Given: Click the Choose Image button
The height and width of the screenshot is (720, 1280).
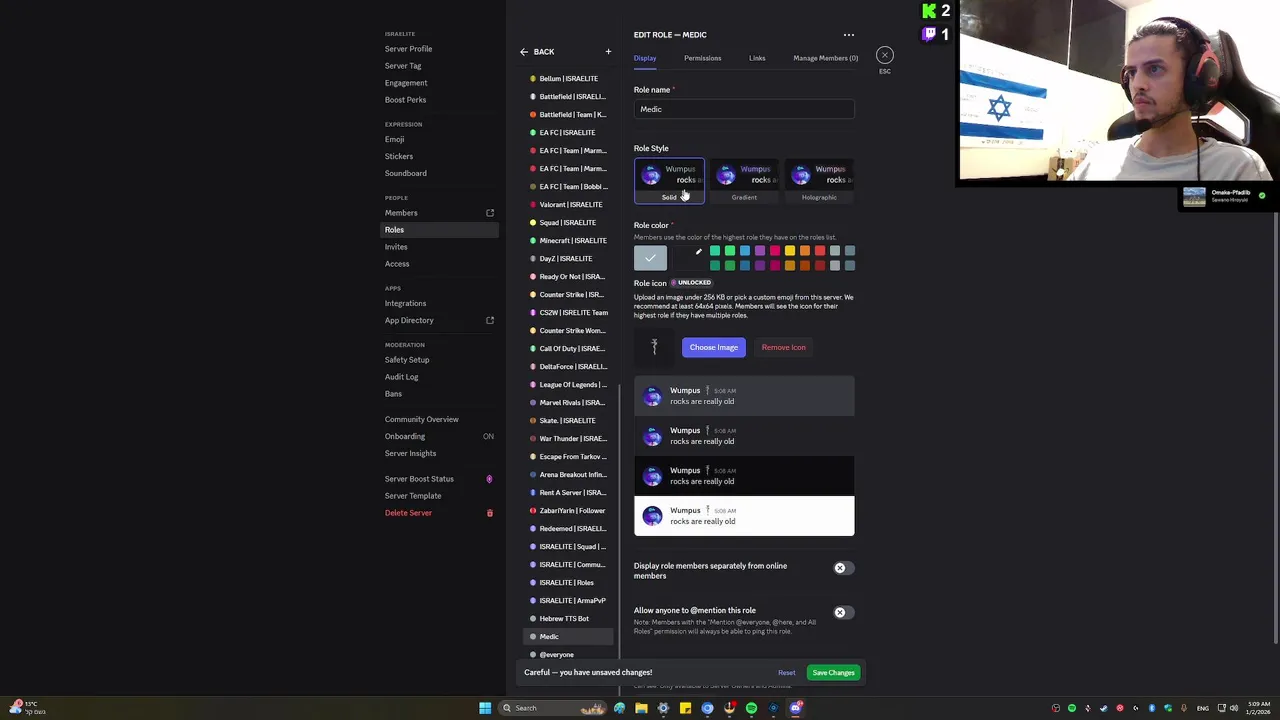Looking at the screenshot, I should tap(714, 347).
